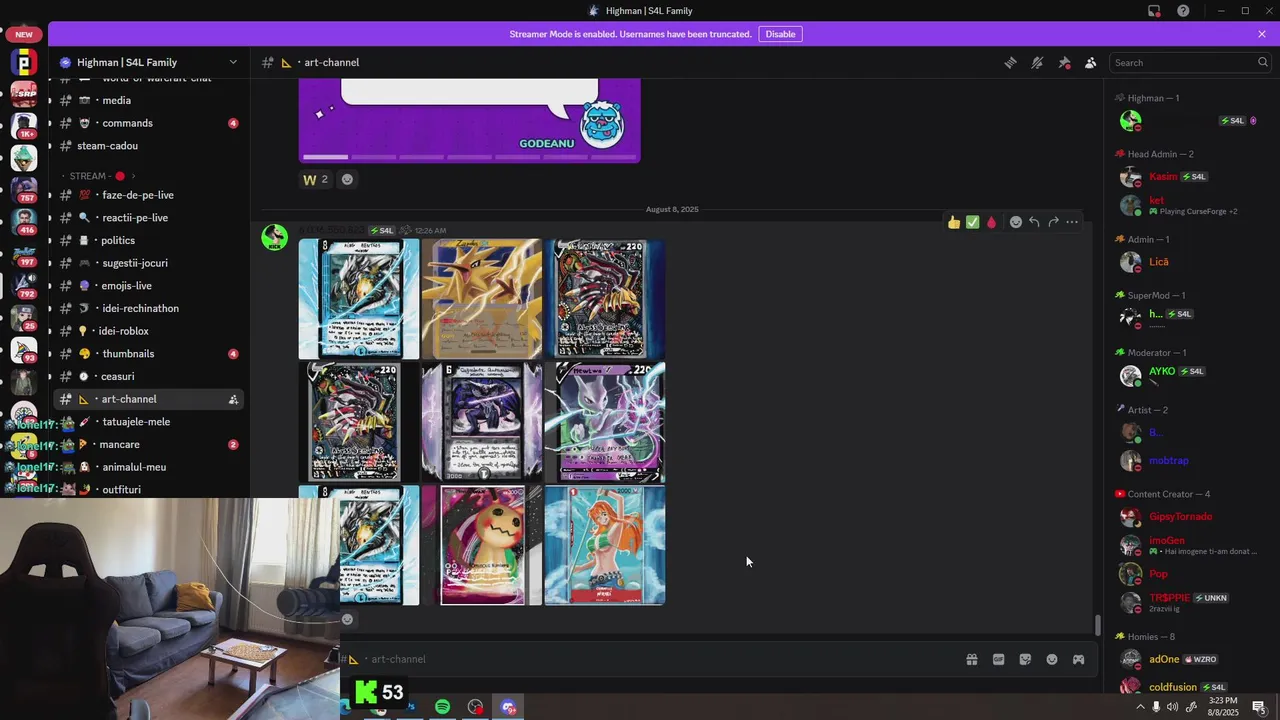Add reaction next to the W reaction
The height and width of the screenshot is (720, 1280).
coord(347,180)
